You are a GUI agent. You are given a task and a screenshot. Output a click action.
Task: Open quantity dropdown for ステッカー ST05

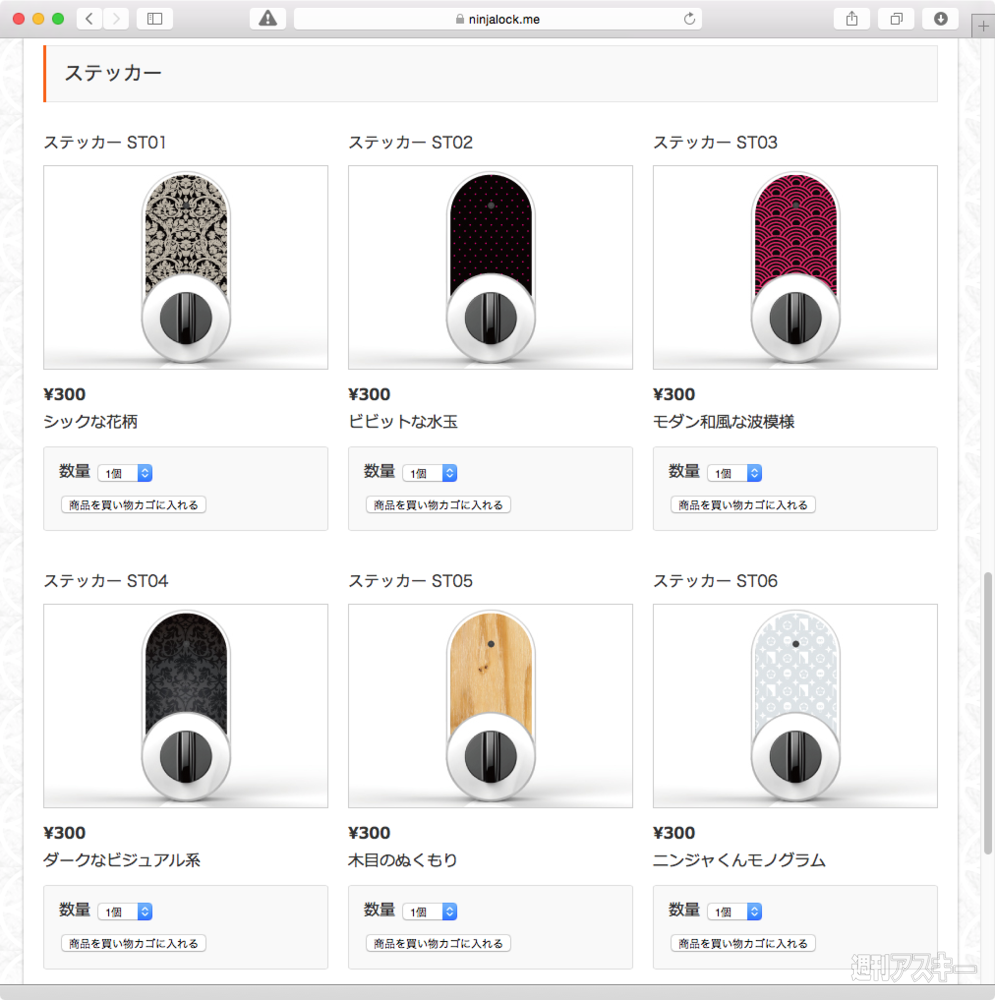click(430, 912)
